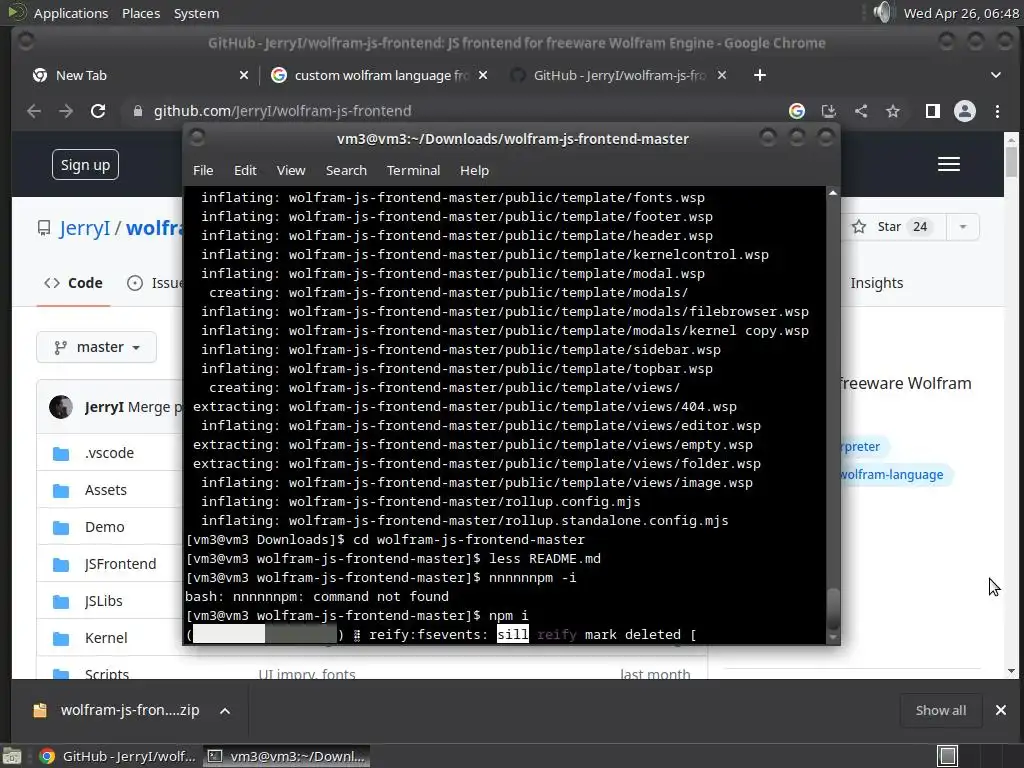Click the github.com address bar URL
This screenshot has height=768, width=1024.
click(282, 111)
